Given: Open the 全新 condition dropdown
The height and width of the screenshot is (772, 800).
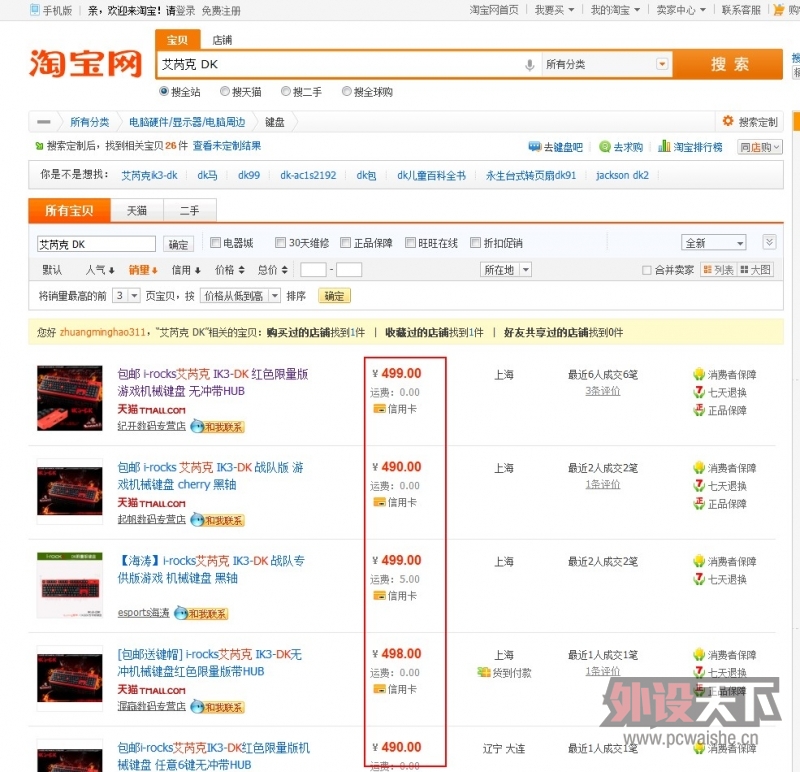Looking at the screenshot, I should (x=713, y=243).
